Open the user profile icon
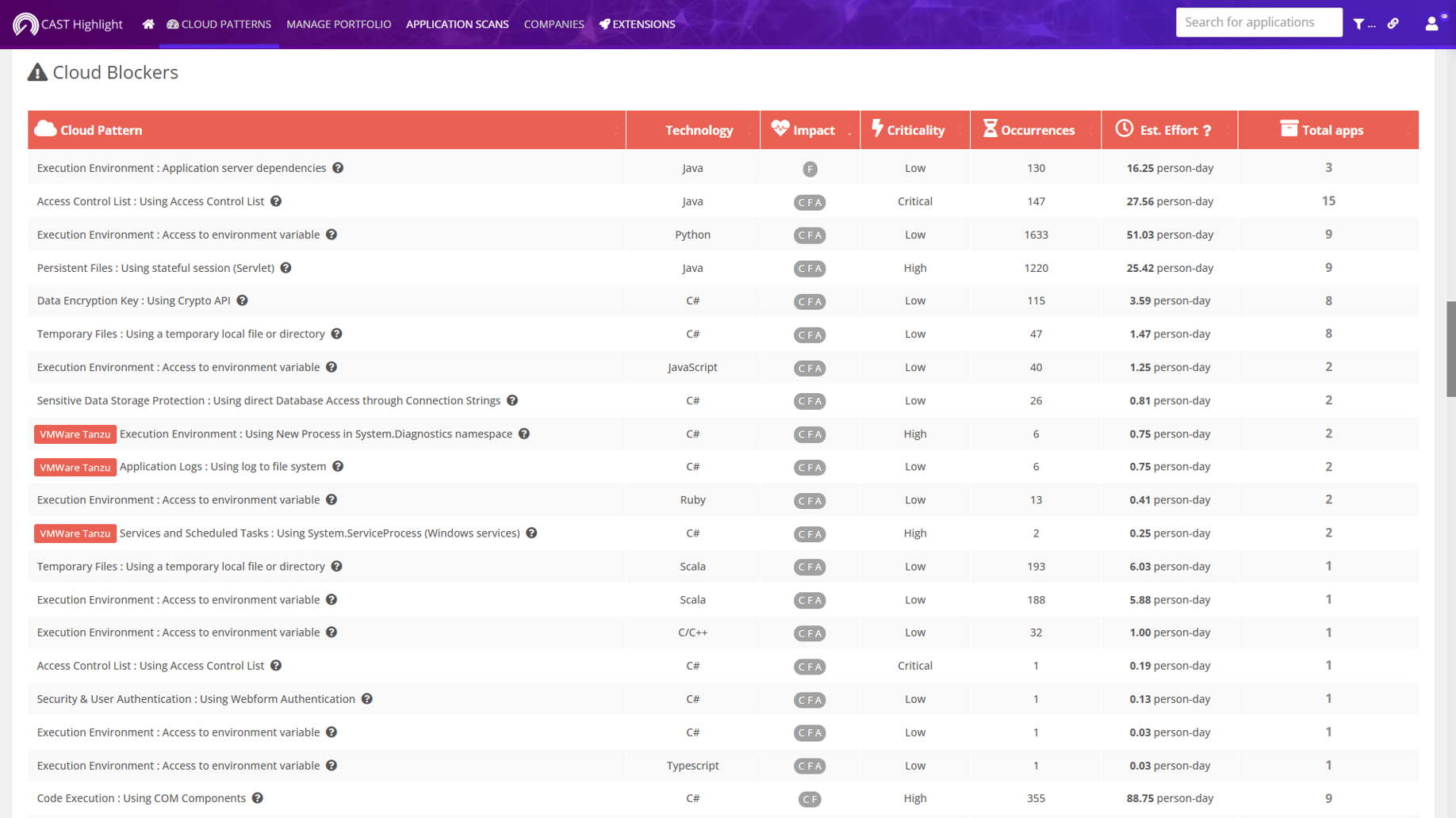 tap(1432, 24)
